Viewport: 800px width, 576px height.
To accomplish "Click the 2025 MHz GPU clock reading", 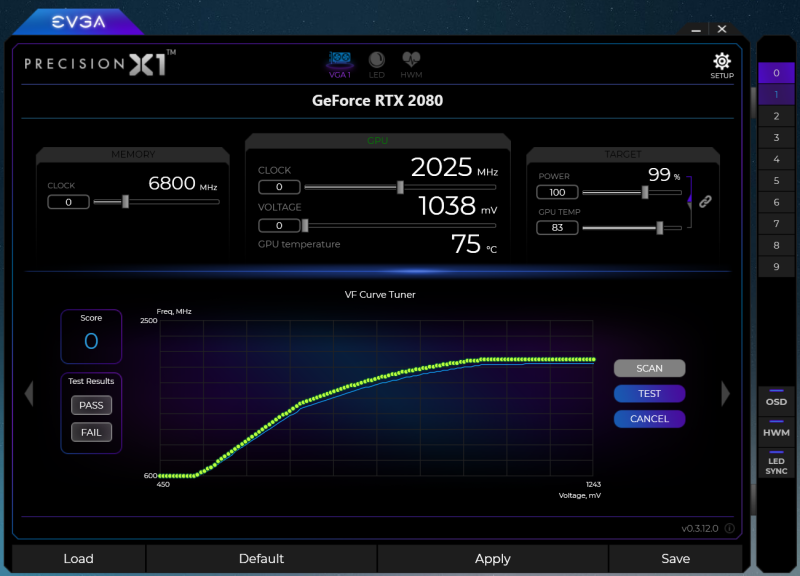I will [x=454, y=167].
